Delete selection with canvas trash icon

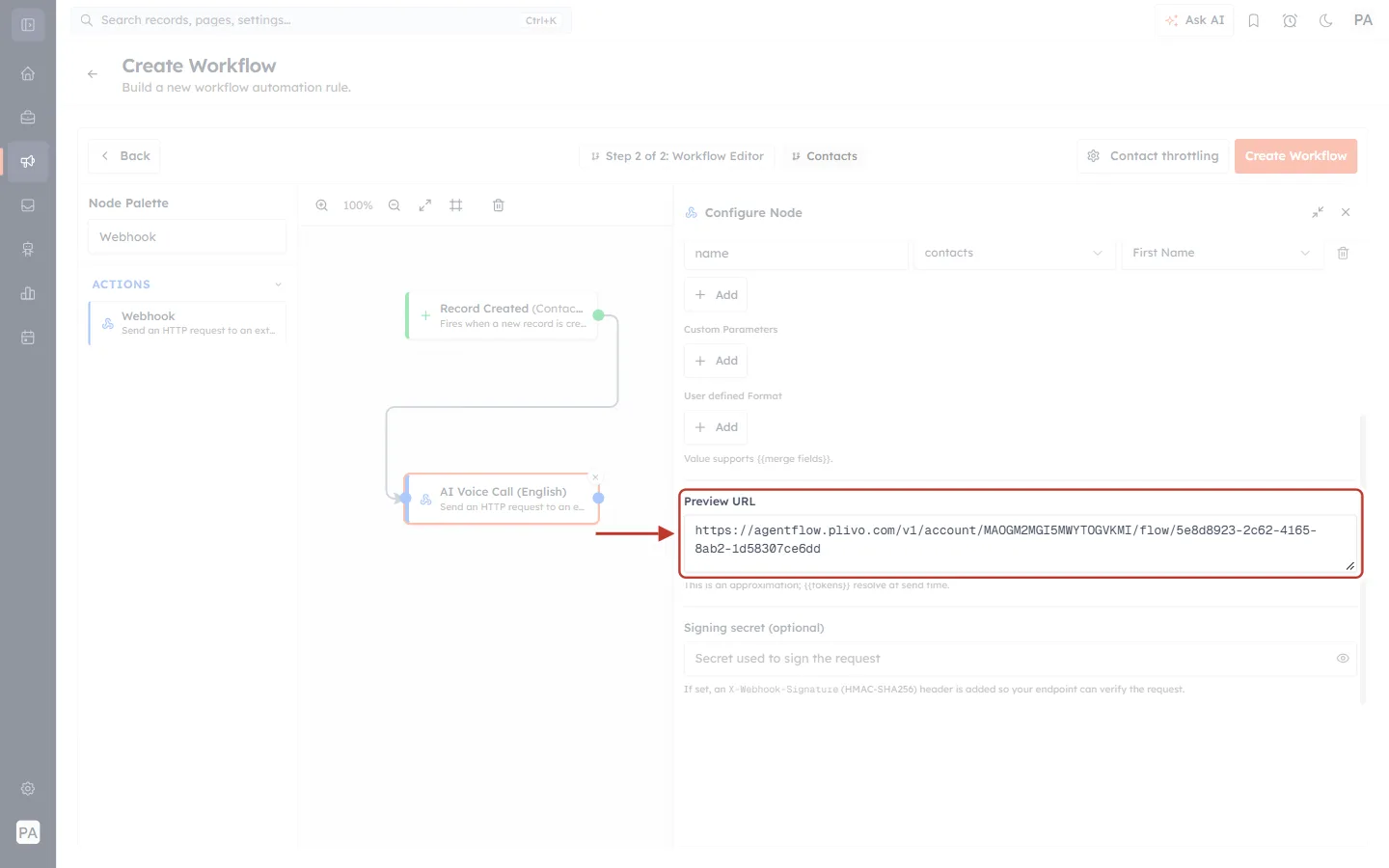click(499, 205)
